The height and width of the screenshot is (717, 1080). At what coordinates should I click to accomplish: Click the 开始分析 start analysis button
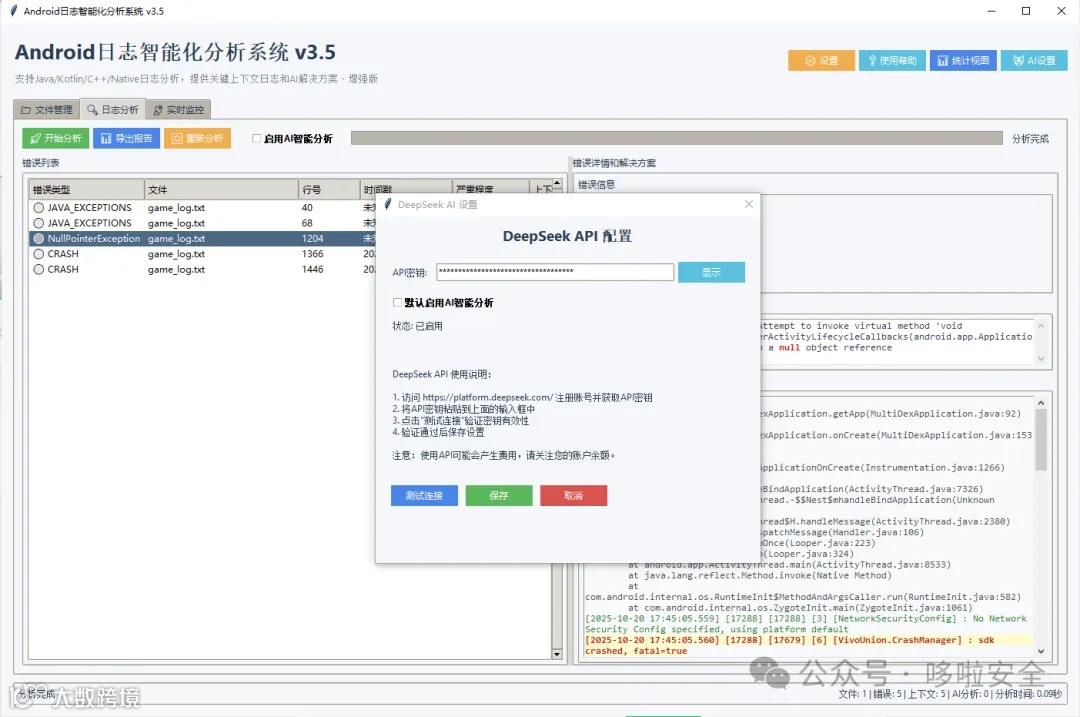click(x=55, y=138)
